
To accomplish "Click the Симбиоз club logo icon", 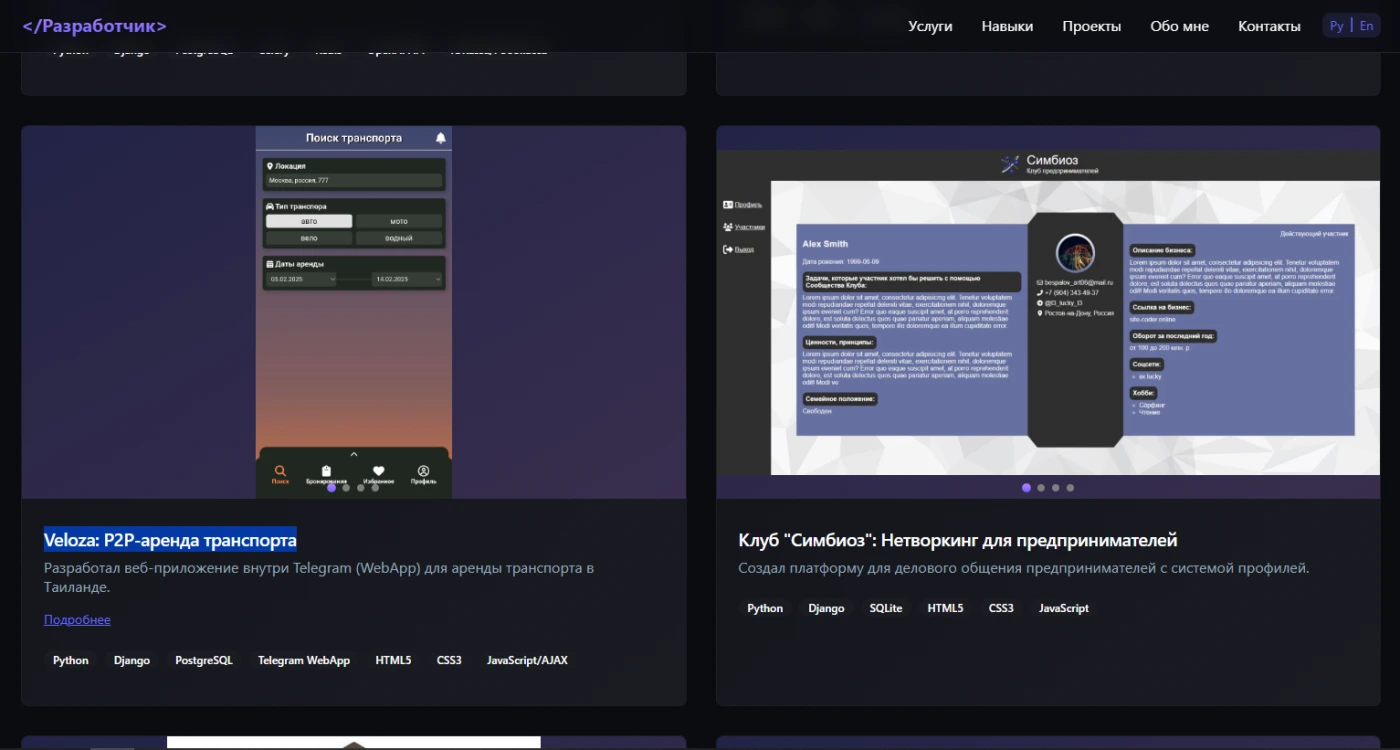I will click(1010, 165).
